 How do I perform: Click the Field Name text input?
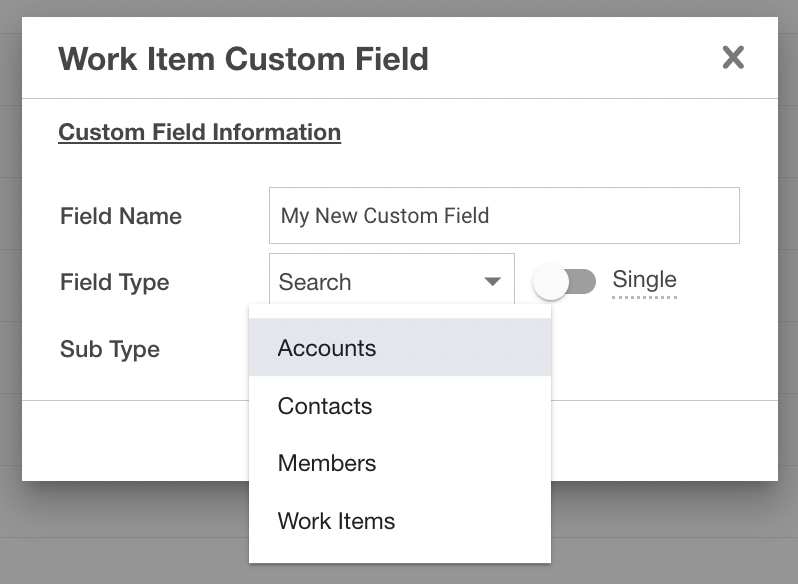coord(504,215)
